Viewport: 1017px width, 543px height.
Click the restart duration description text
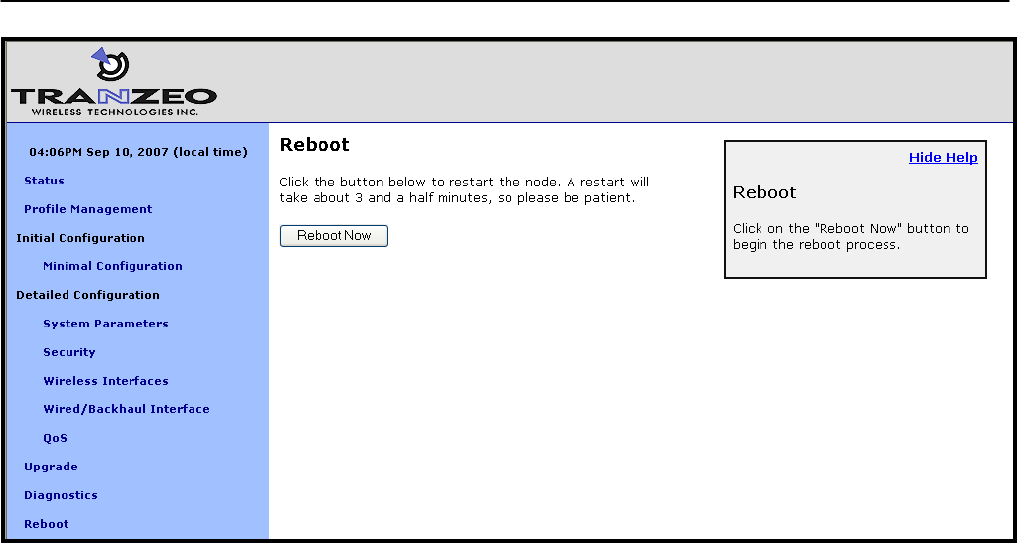464,190
